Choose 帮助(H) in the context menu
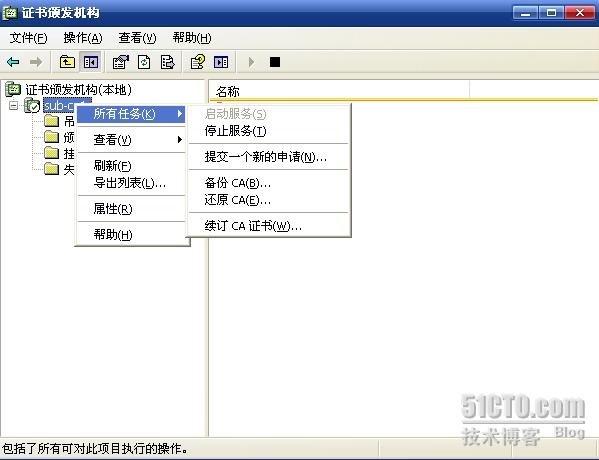Image resolution: width=599 pixels, height=460 pixels. [x=131, y=234]
